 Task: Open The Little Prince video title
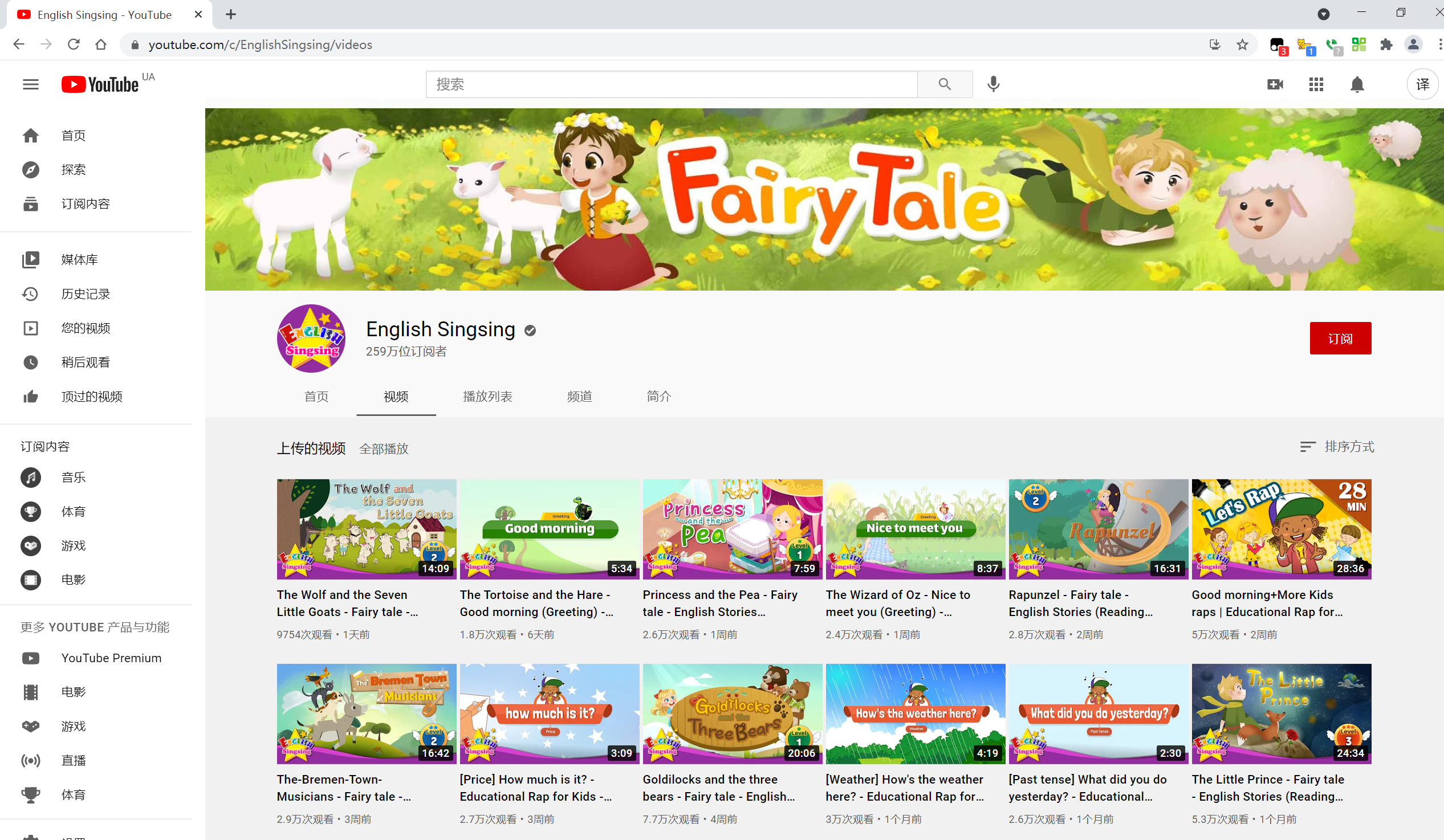tap(1267, 788)
